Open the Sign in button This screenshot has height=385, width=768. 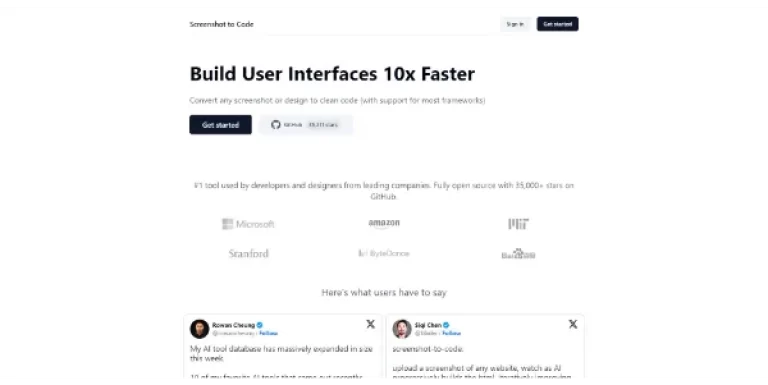point(515,24)
